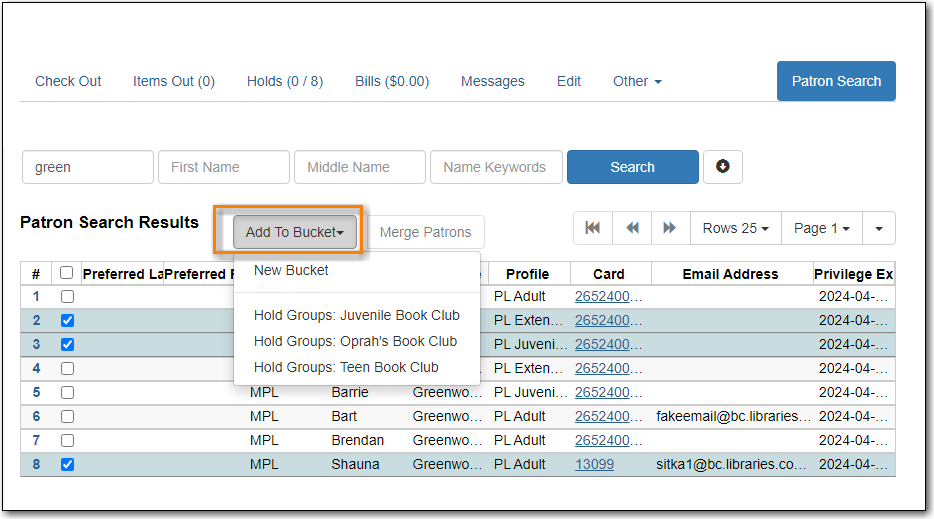Expand the Other menu
934x519 pixels.
[637, 81]
